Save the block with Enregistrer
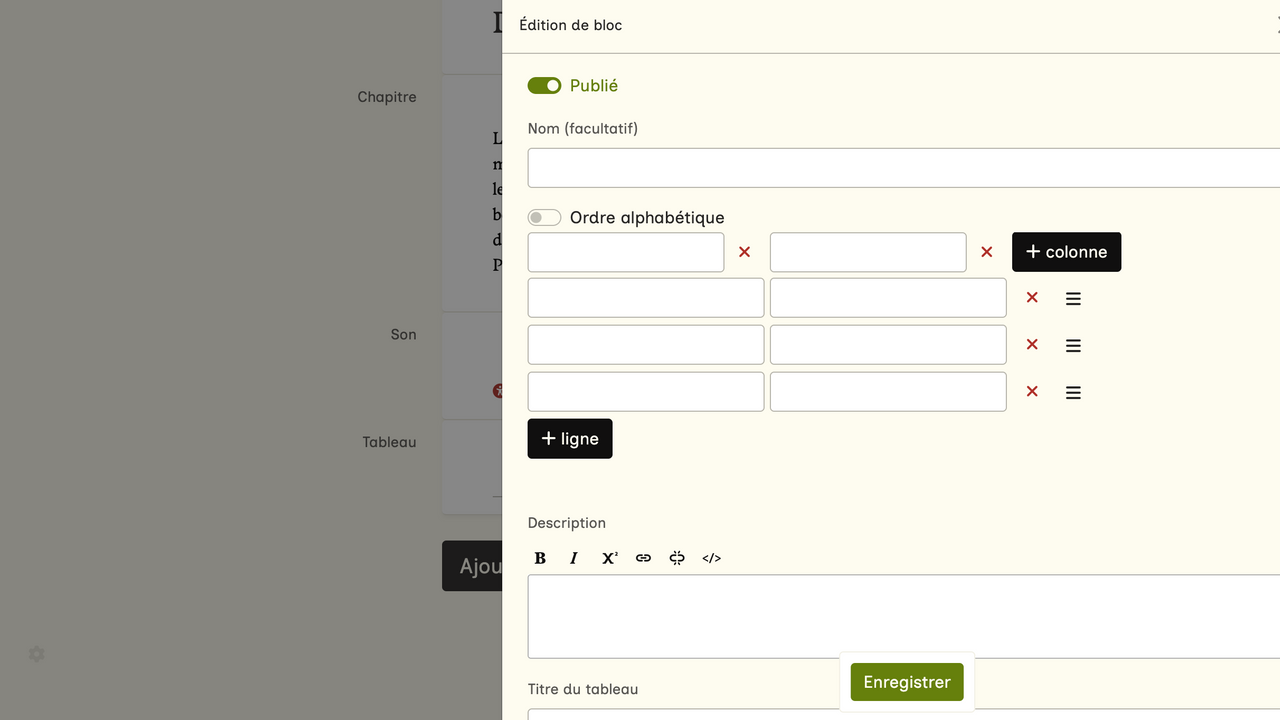This screenshot has height=720, width=1280. coord(907,682)
